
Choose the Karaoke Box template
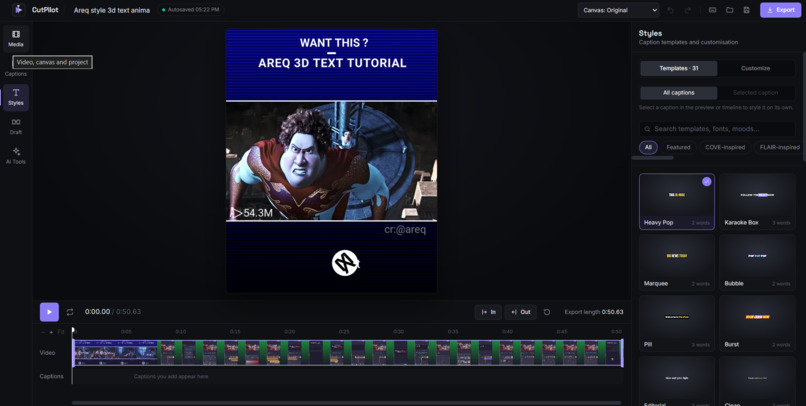tap(757, 201)
